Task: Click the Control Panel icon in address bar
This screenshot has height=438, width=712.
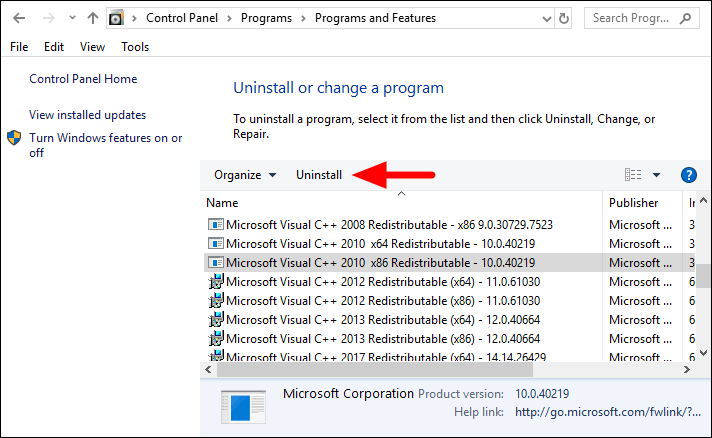Action: coord(116,18)
